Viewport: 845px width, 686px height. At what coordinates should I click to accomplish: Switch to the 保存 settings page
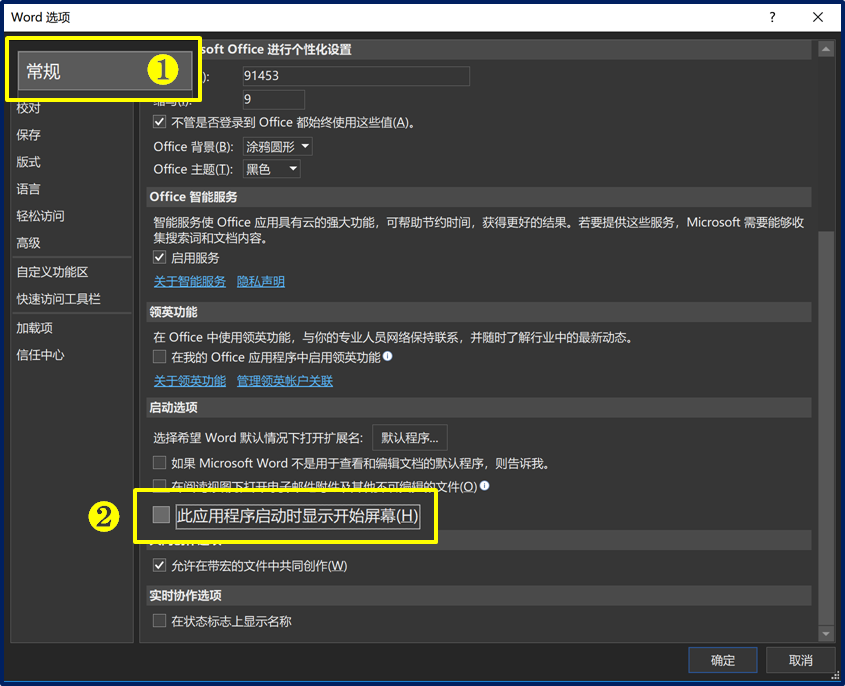[x=29, y=135]
